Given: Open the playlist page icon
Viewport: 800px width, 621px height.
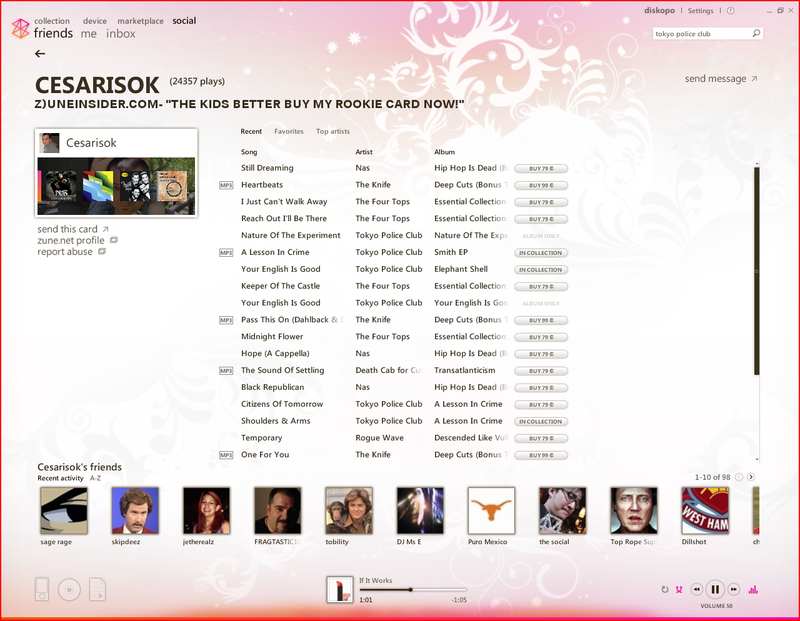Looking at the screenshot, I should 97,589.
